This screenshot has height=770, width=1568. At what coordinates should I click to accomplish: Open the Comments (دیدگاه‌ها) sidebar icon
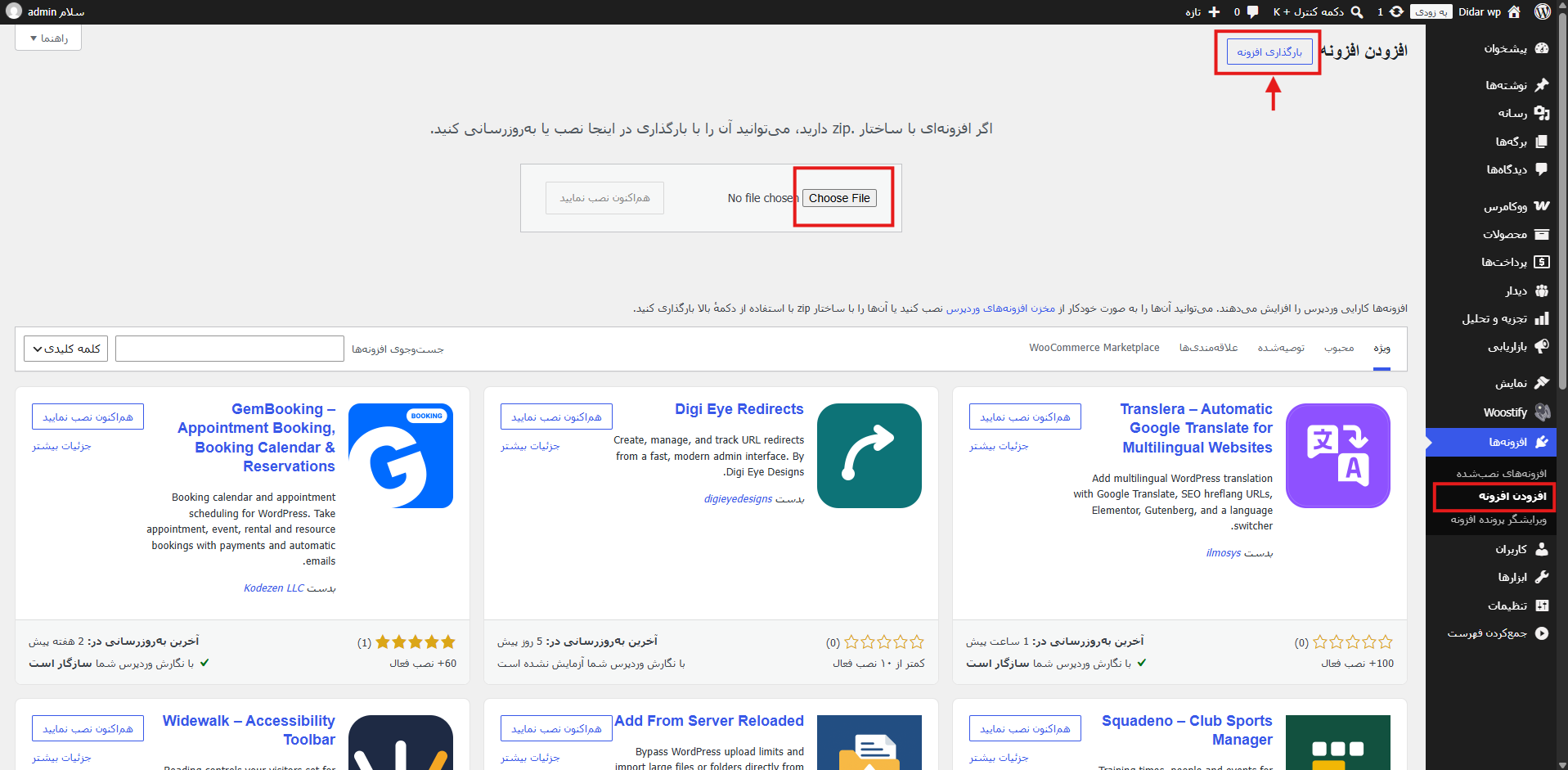tap(1542, 169)
